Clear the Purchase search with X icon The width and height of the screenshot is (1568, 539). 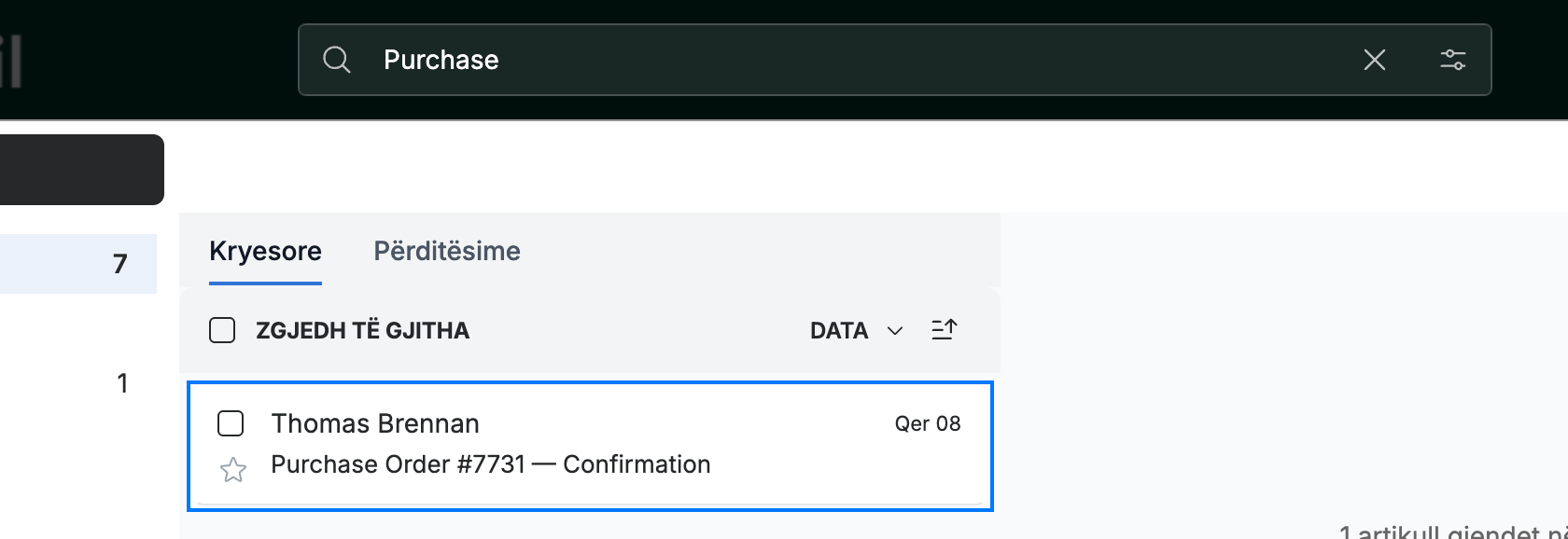click(x=1374, y=60)
